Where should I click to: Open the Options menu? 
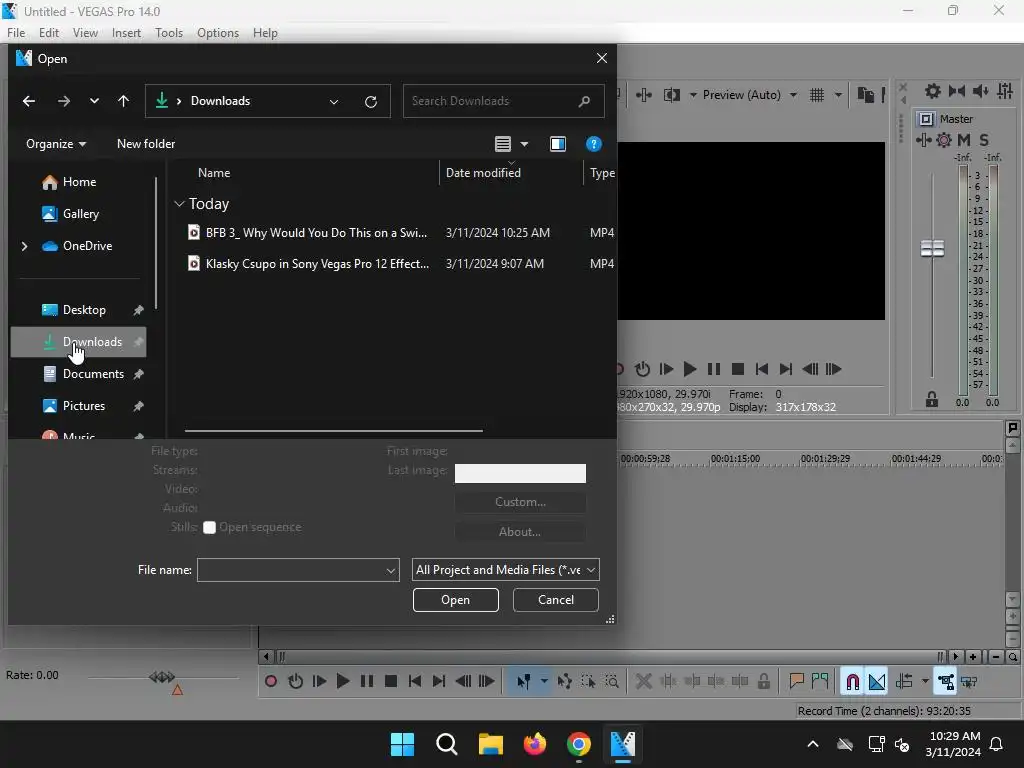[x=218, y=33]
